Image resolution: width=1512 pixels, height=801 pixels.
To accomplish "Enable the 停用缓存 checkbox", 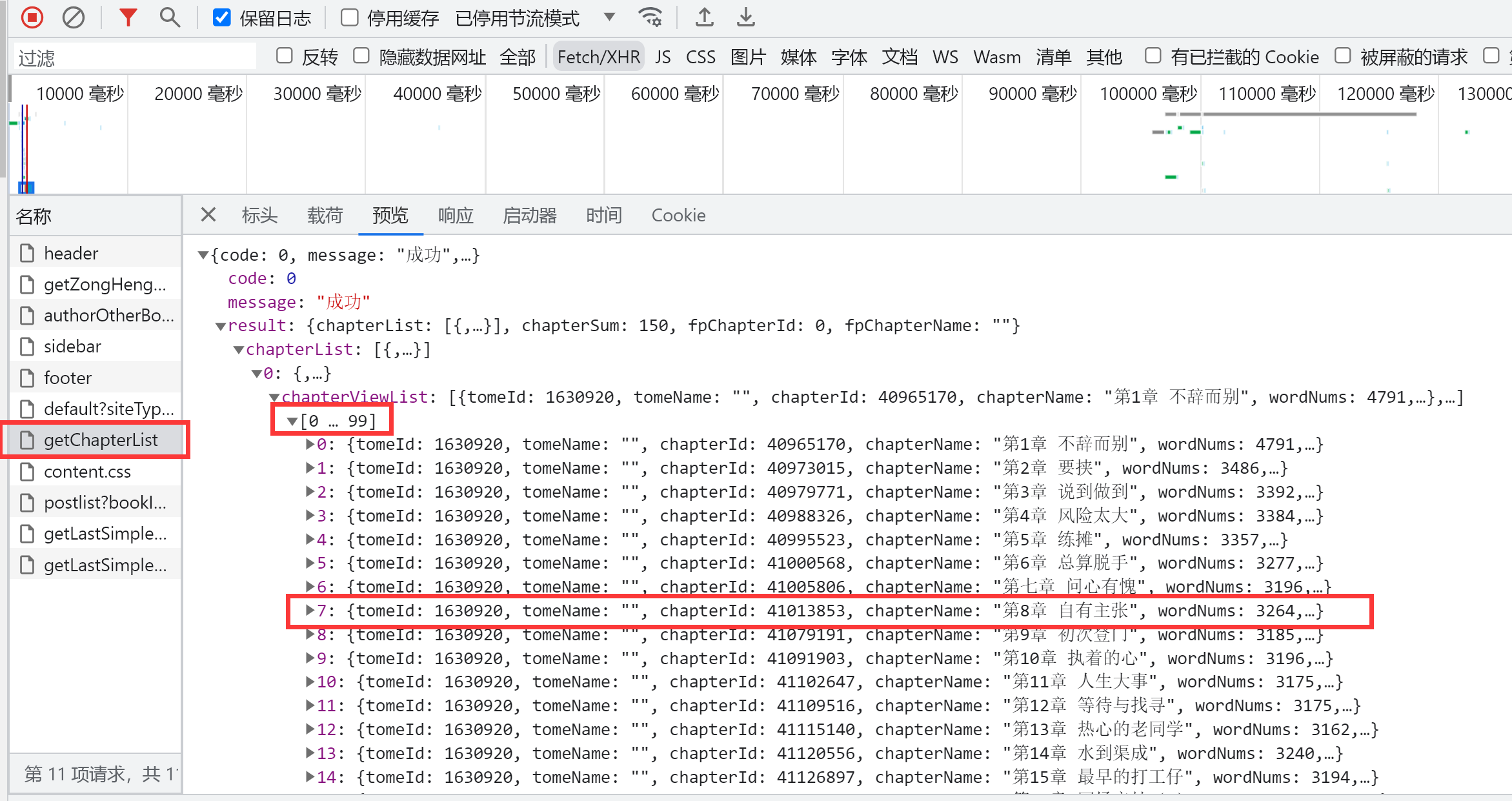I will click(349, 17).
